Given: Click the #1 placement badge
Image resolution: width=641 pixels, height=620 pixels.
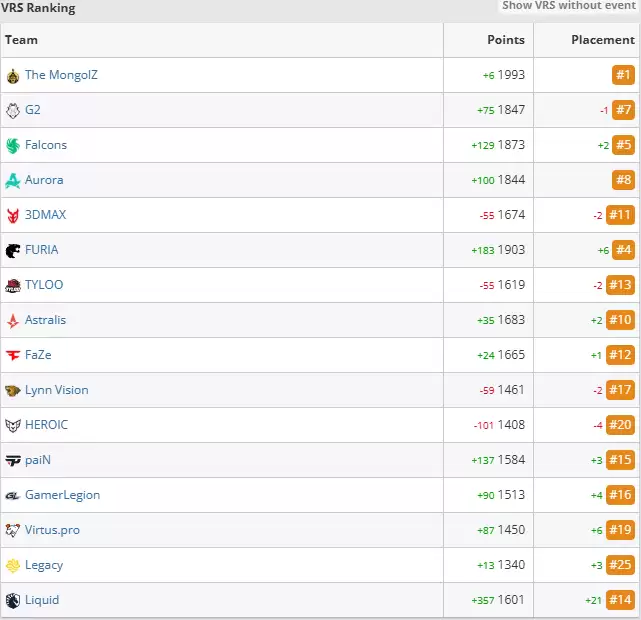Looking at the screenshot, I should click(x=623, y=75).
